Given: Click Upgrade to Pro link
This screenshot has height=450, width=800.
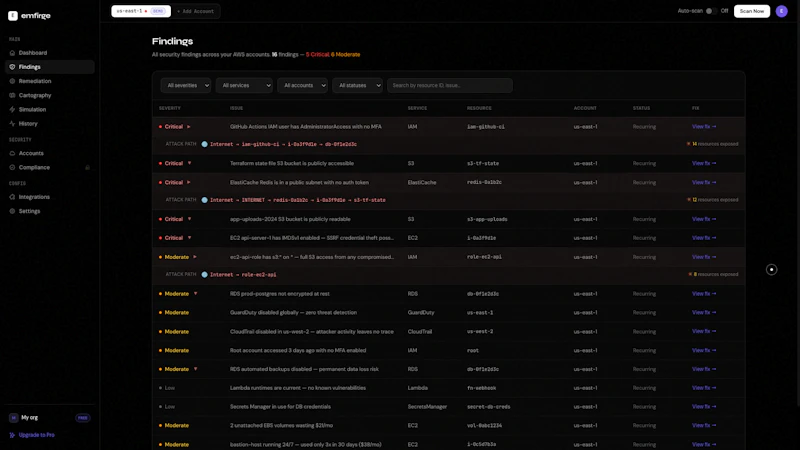Looking at the screenshot, I should (x=37, y=435).
